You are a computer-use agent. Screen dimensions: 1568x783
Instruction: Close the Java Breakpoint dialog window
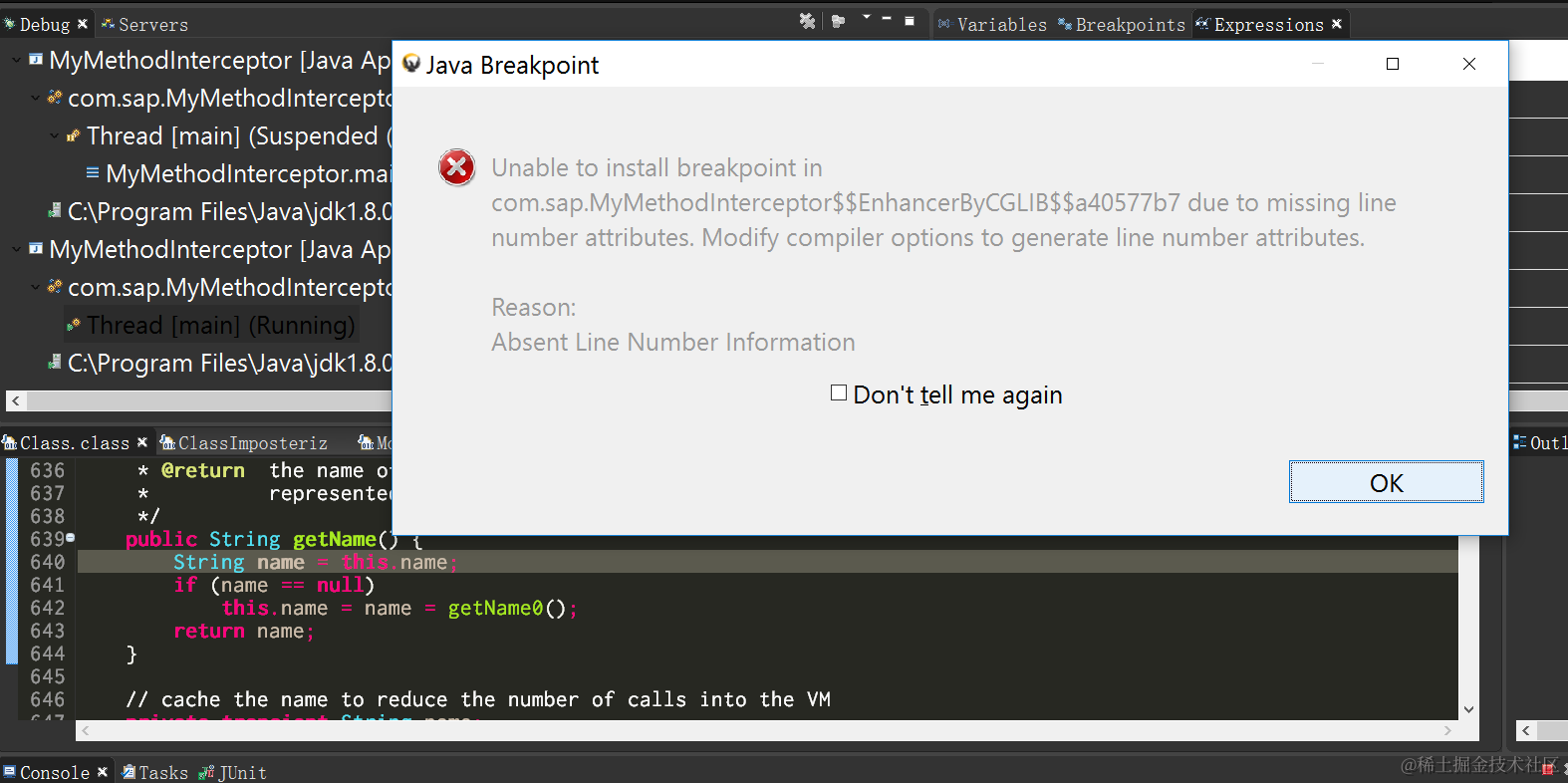pyautogui.click(x=1468, y=64)
